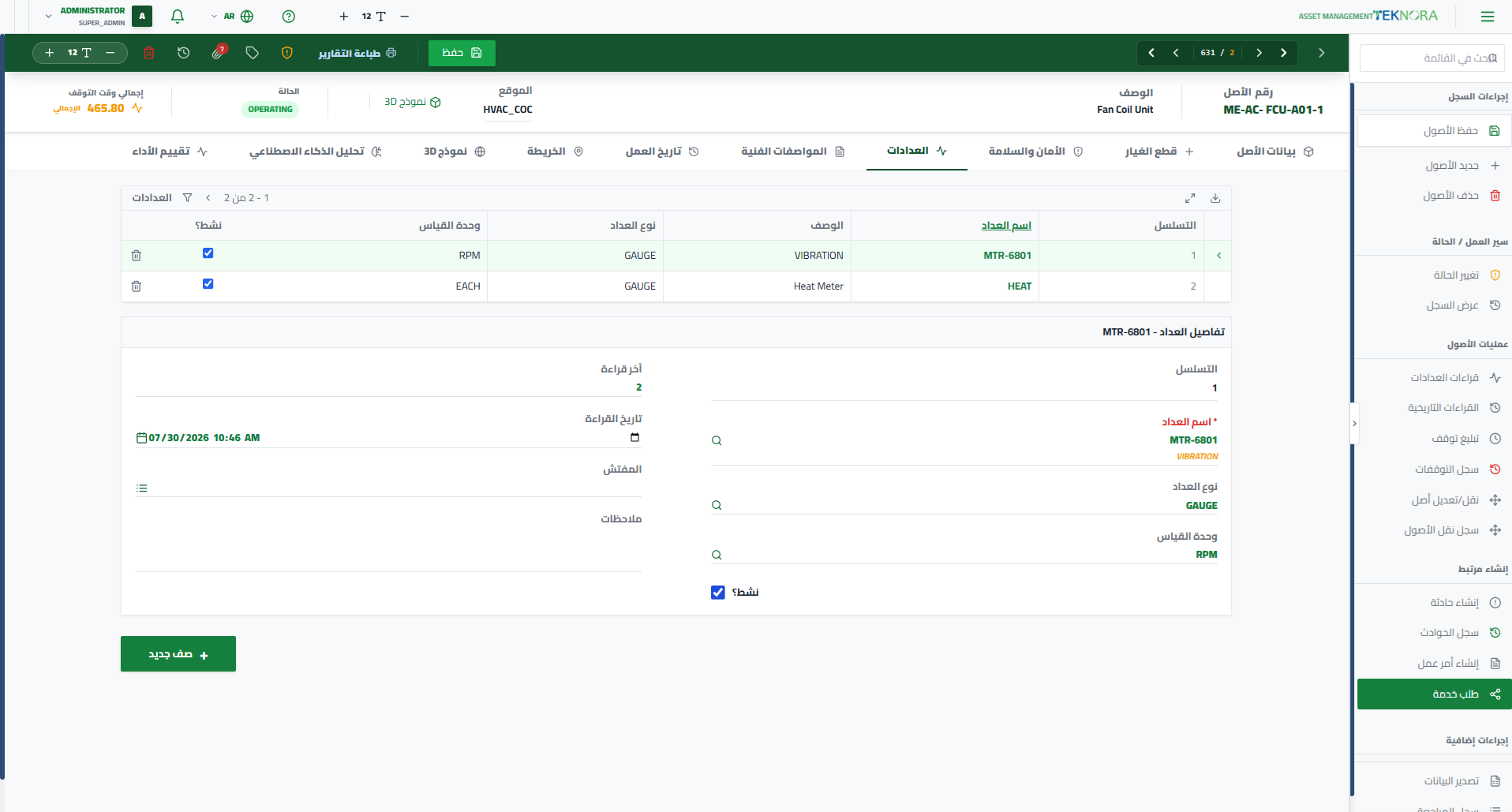1512x812 pixels.
Task: Switch to قطع الغيار tab
Action: coord(1158,152)
